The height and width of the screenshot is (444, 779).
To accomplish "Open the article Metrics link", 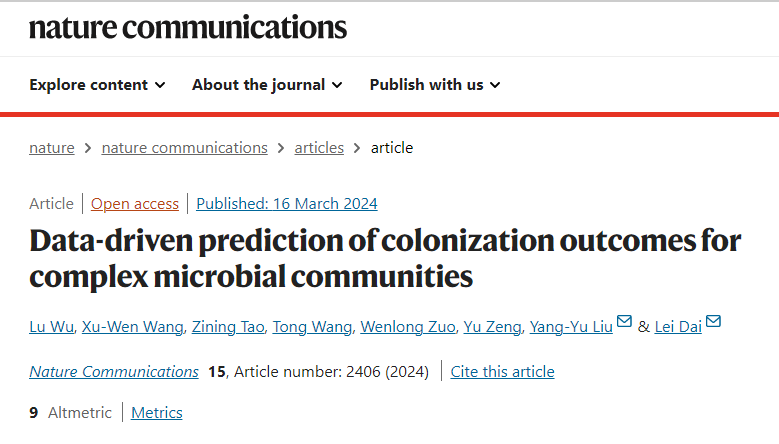I will click(x=156, y=413).
